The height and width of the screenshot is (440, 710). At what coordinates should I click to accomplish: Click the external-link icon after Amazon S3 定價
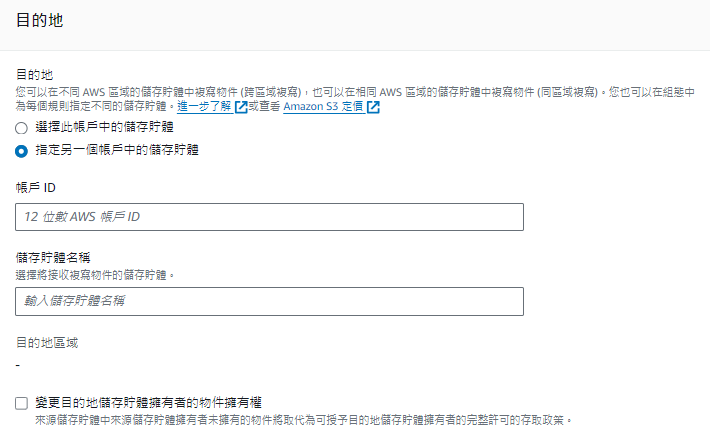tap(373, 107)
